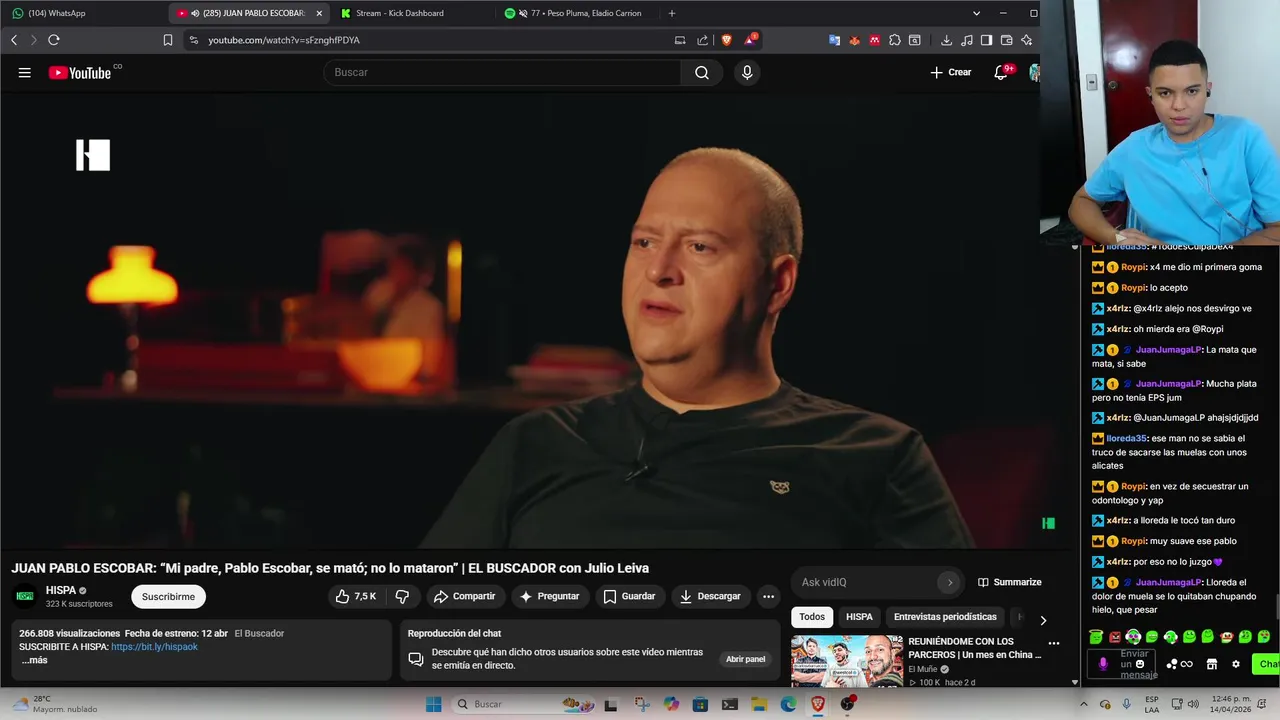
Task: Start voice search with the microphone icon
Action: point(747,72)
